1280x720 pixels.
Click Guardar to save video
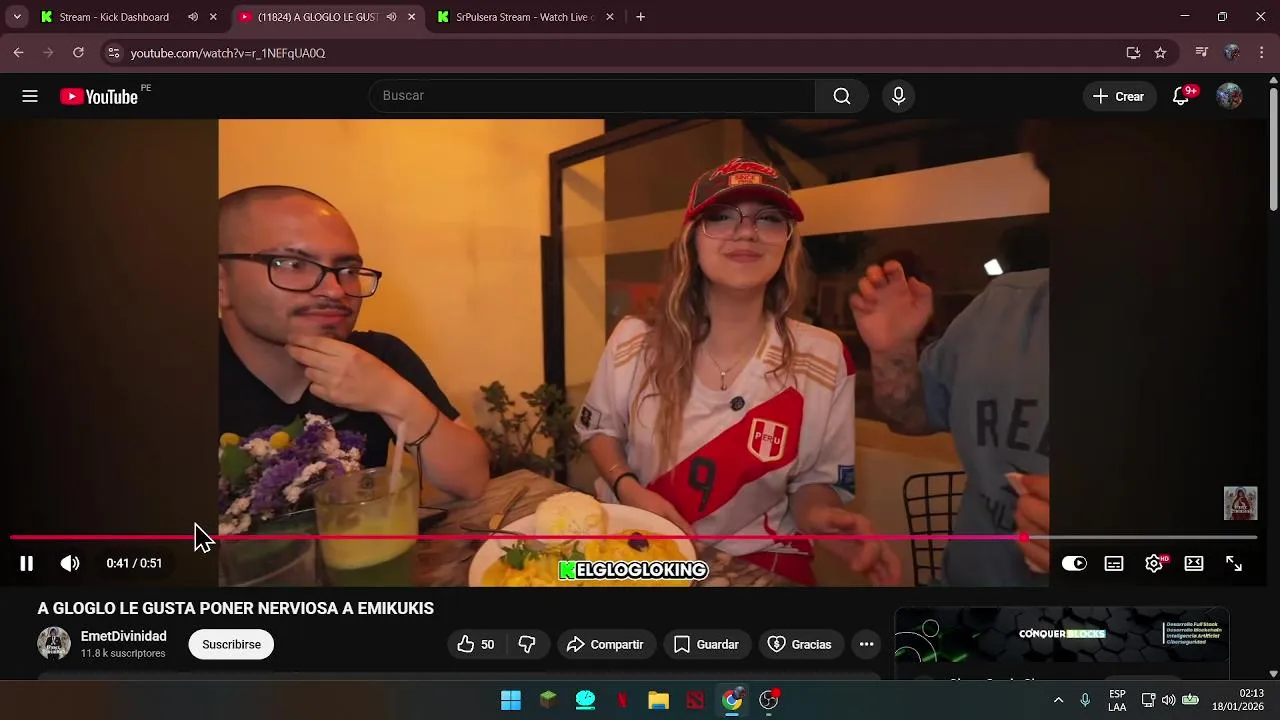tap(706, 645)
